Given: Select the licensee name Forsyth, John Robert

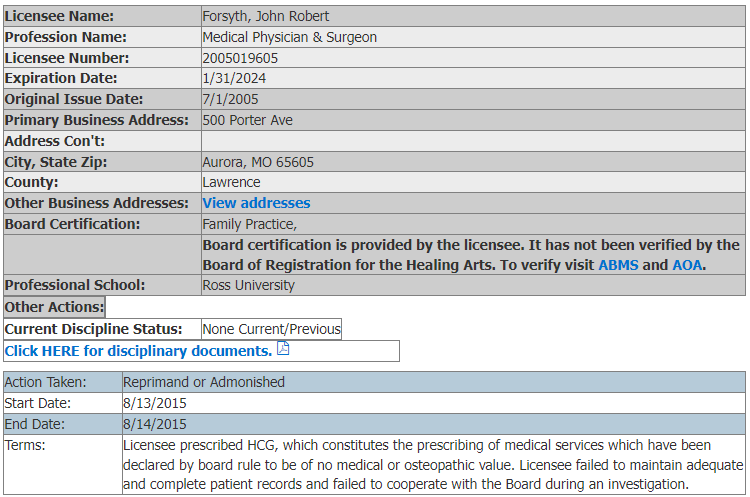Looking at the screenshot, I should tap(265, 16).
